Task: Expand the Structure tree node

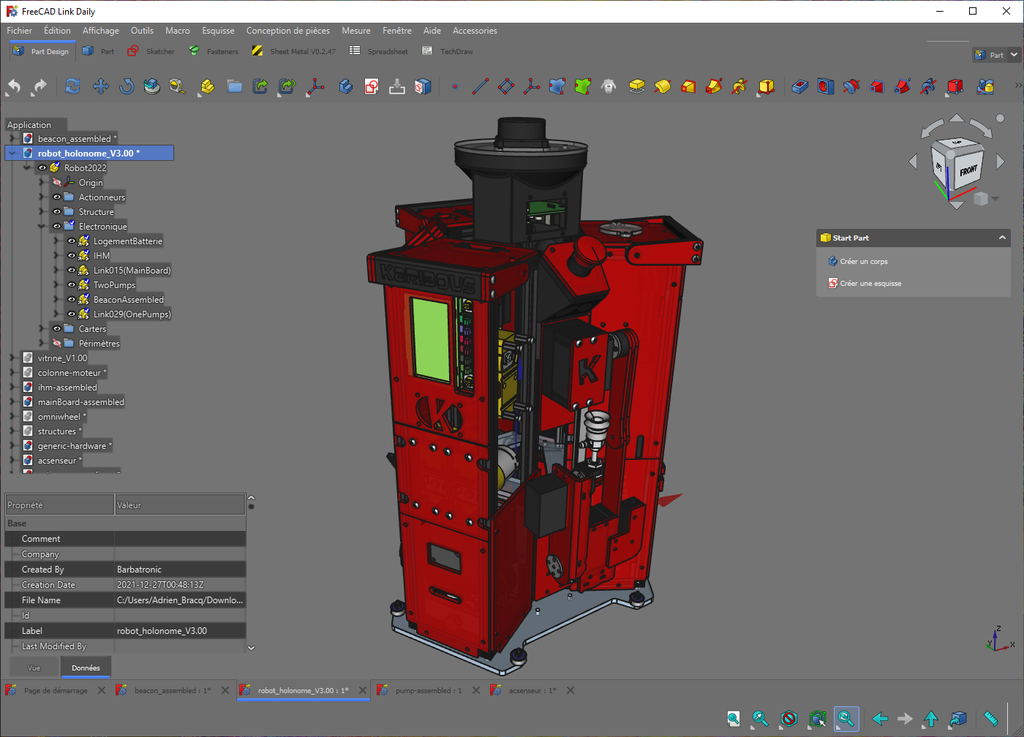Action: click(x=42, y=212)
